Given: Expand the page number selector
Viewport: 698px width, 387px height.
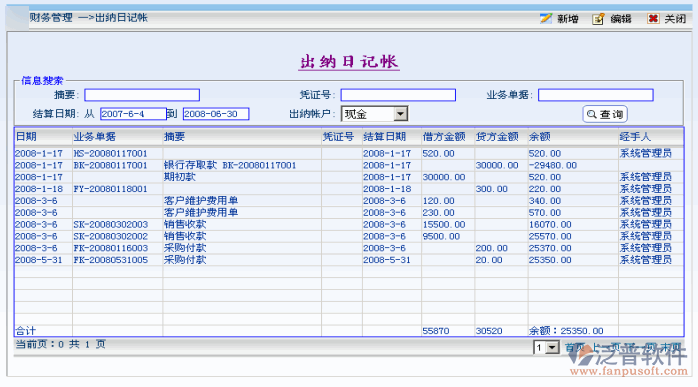Looking at the screenshot, I should click(552, 347).
